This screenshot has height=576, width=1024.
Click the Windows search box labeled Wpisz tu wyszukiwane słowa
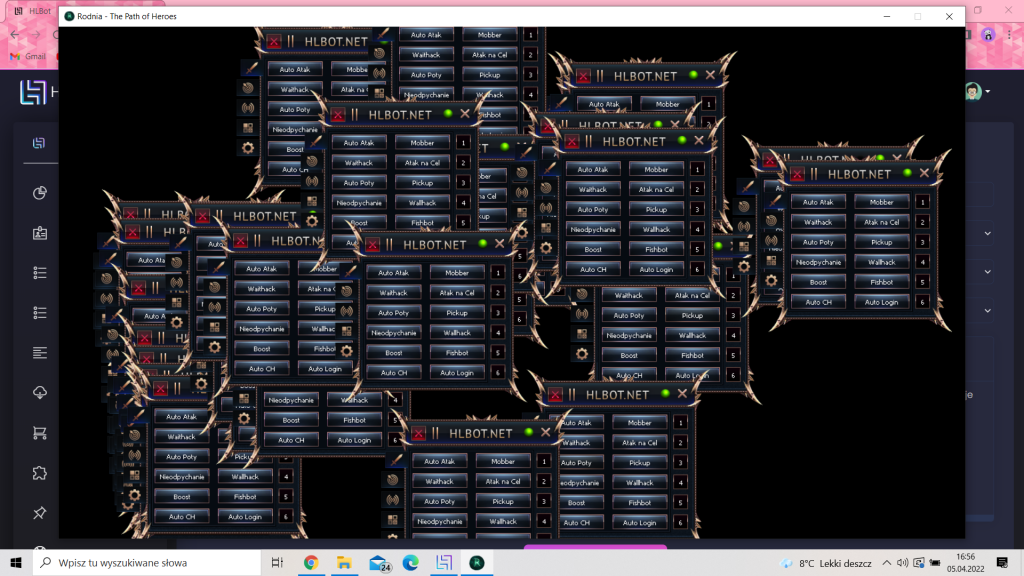[147, 563]
